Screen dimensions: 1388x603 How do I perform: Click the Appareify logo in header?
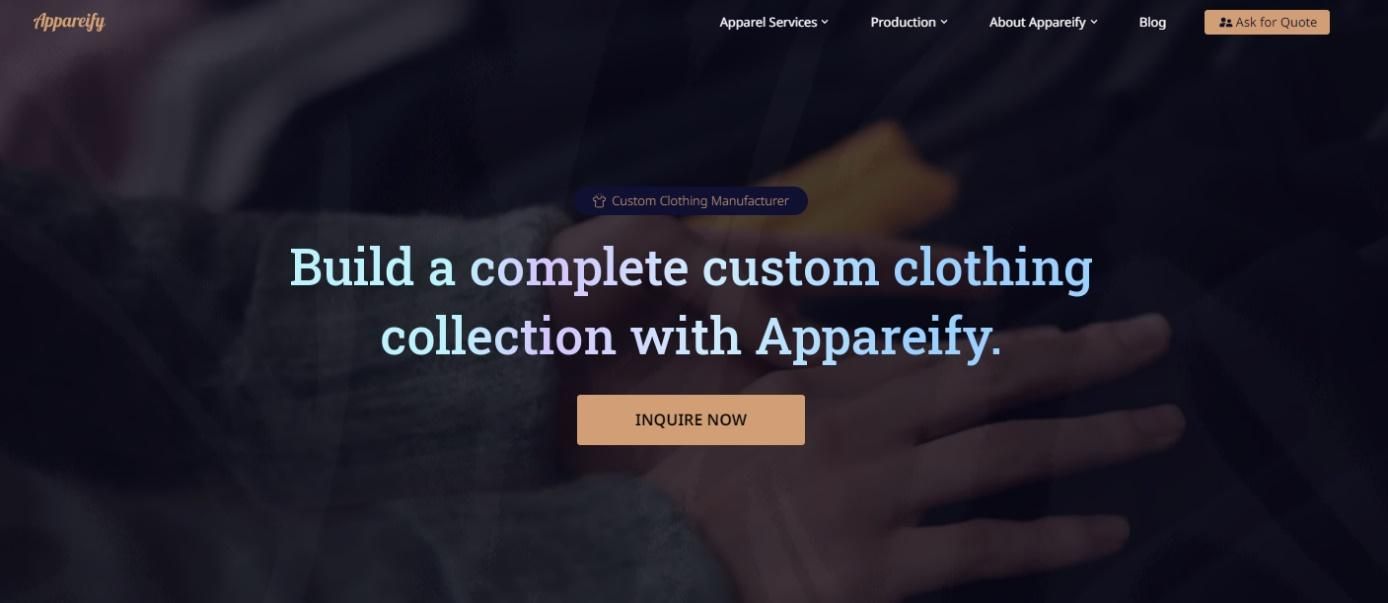click(69, 21)
